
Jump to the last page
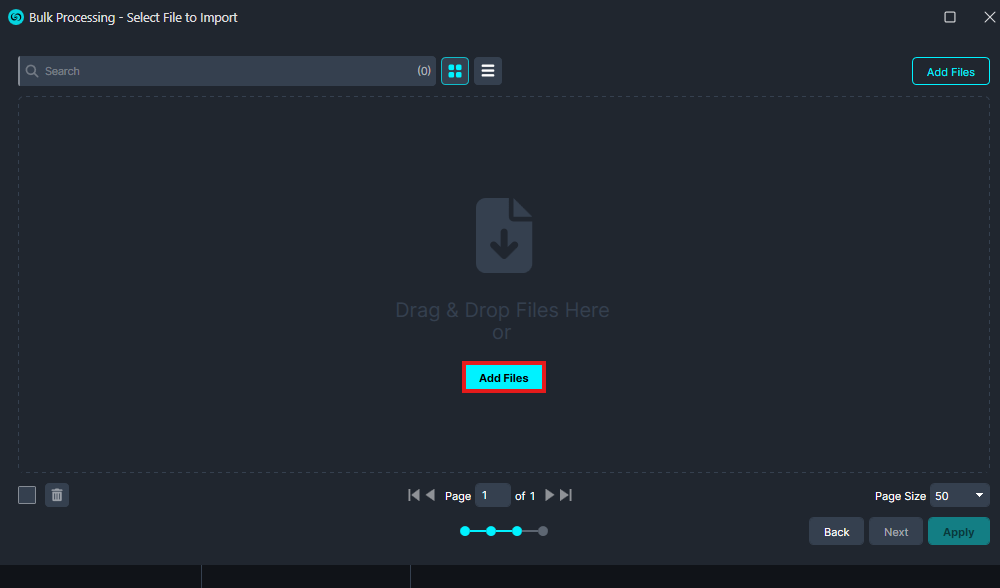point(566,495)
